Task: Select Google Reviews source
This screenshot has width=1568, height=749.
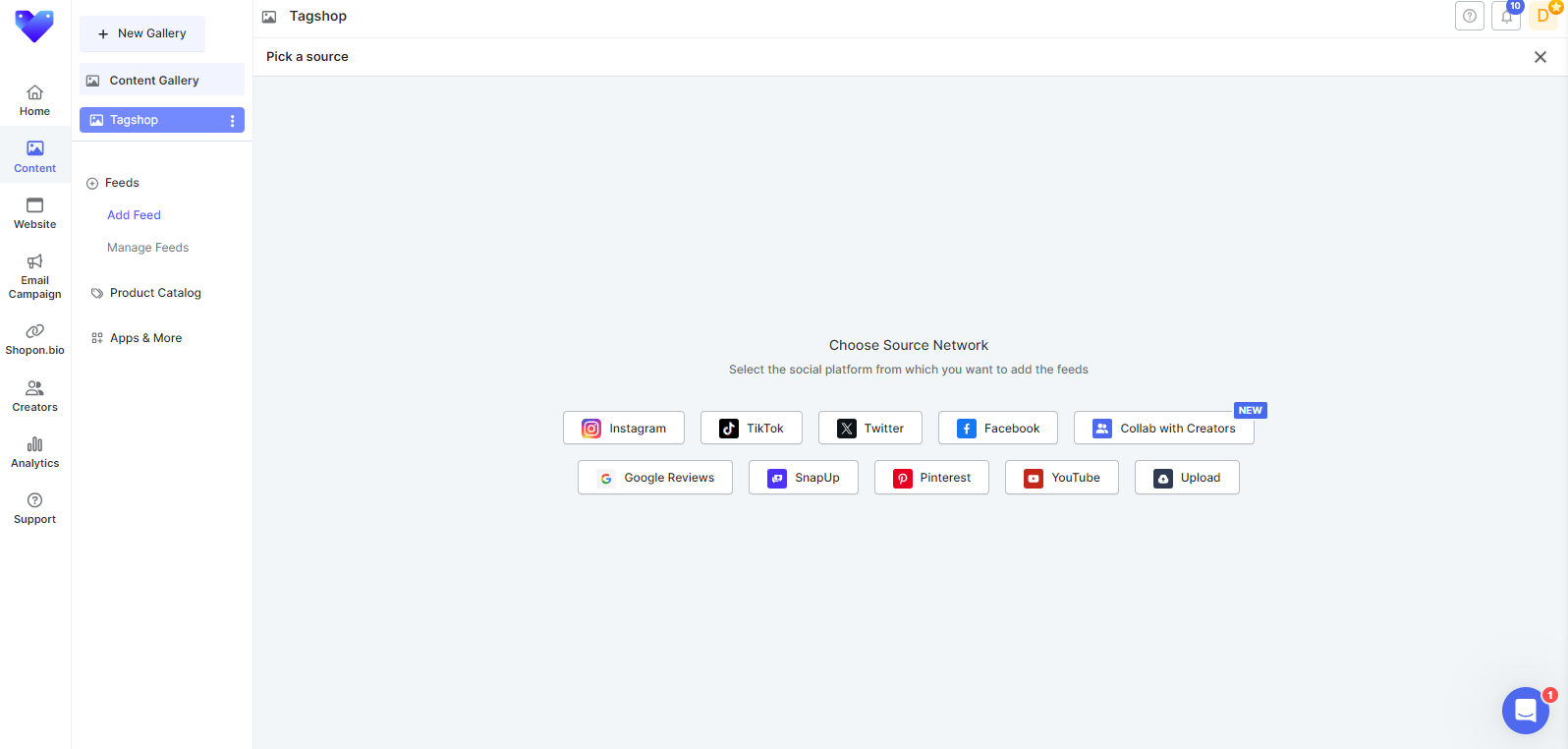Action: (x=655, y=478)
